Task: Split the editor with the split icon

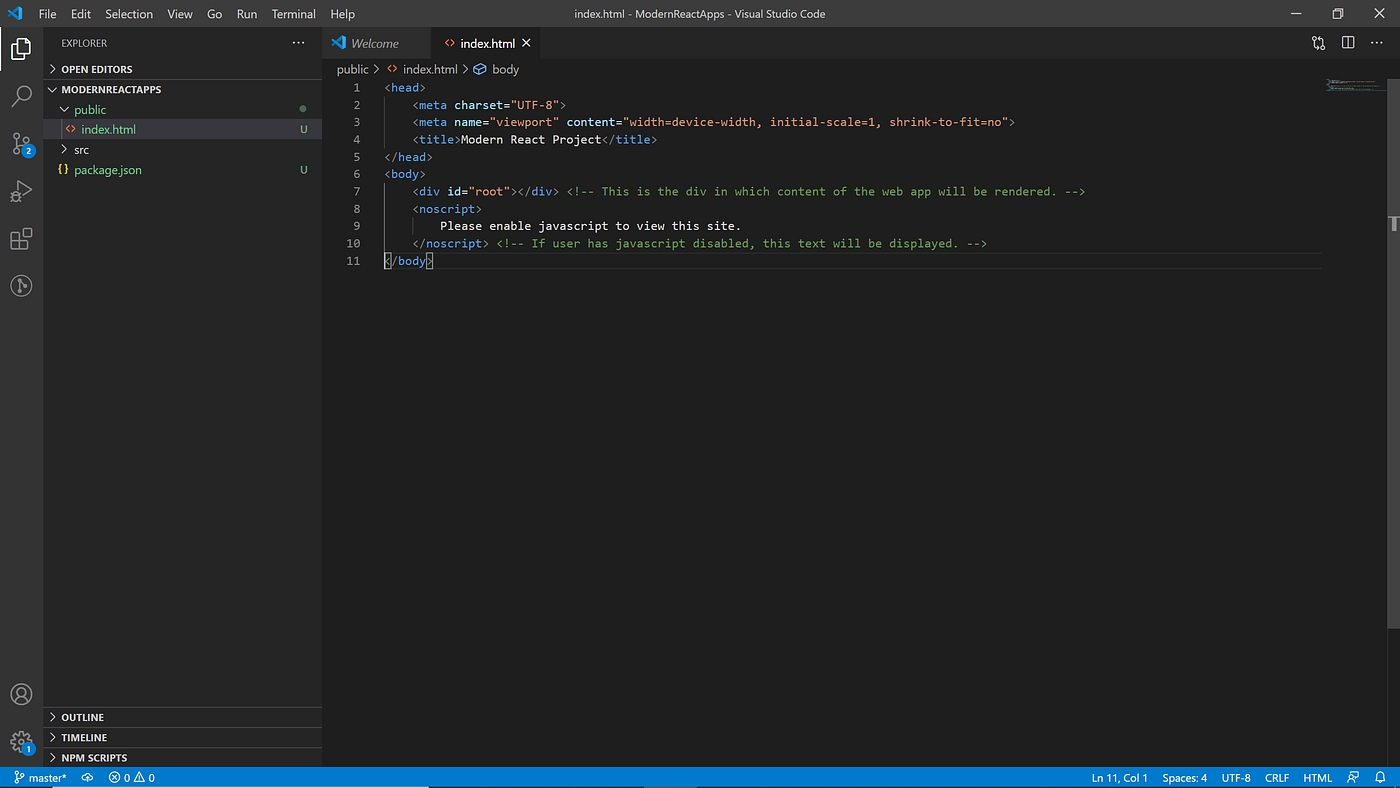Action: 1347,43
